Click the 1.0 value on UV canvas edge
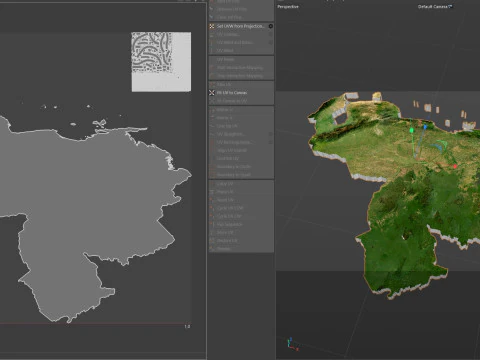This screenshot has height=360, width=480. [x=187, y=326]
